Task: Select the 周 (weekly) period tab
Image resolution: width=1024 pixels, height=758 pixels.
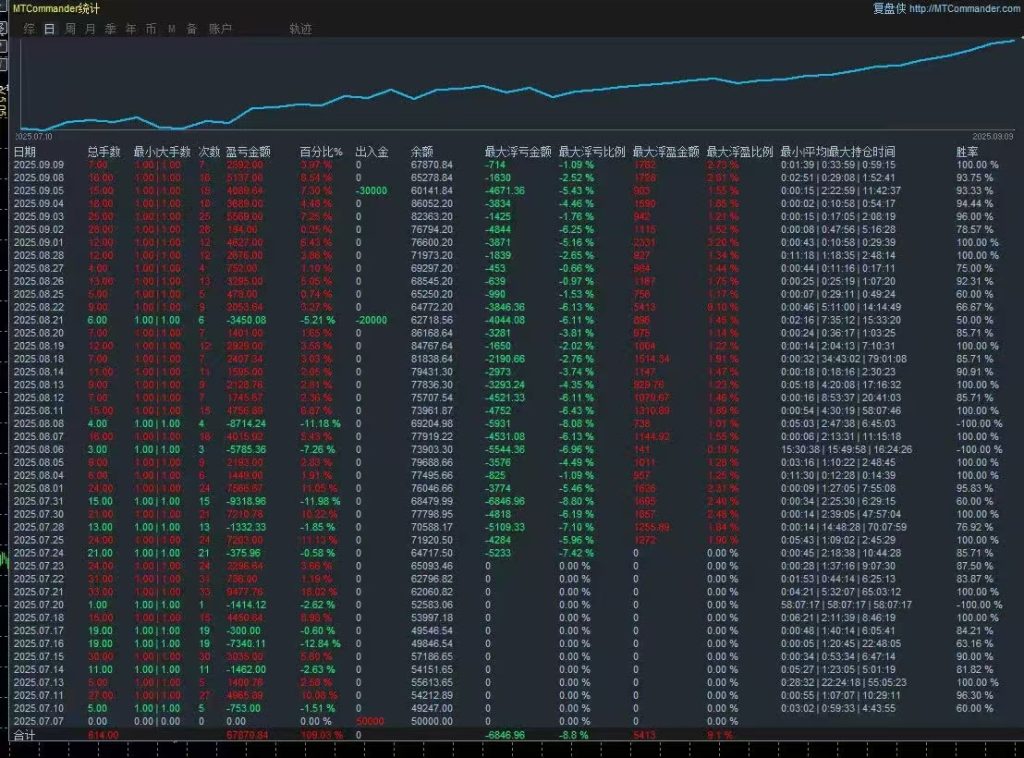Action: point(70,29)
